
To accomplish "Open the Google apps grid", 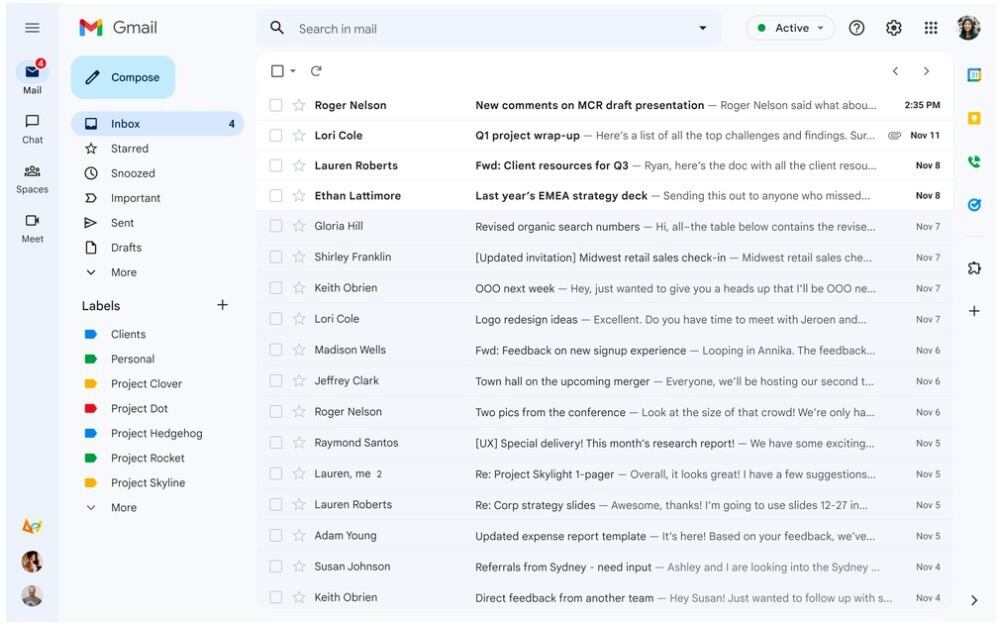I will click(x=930, y=28).
